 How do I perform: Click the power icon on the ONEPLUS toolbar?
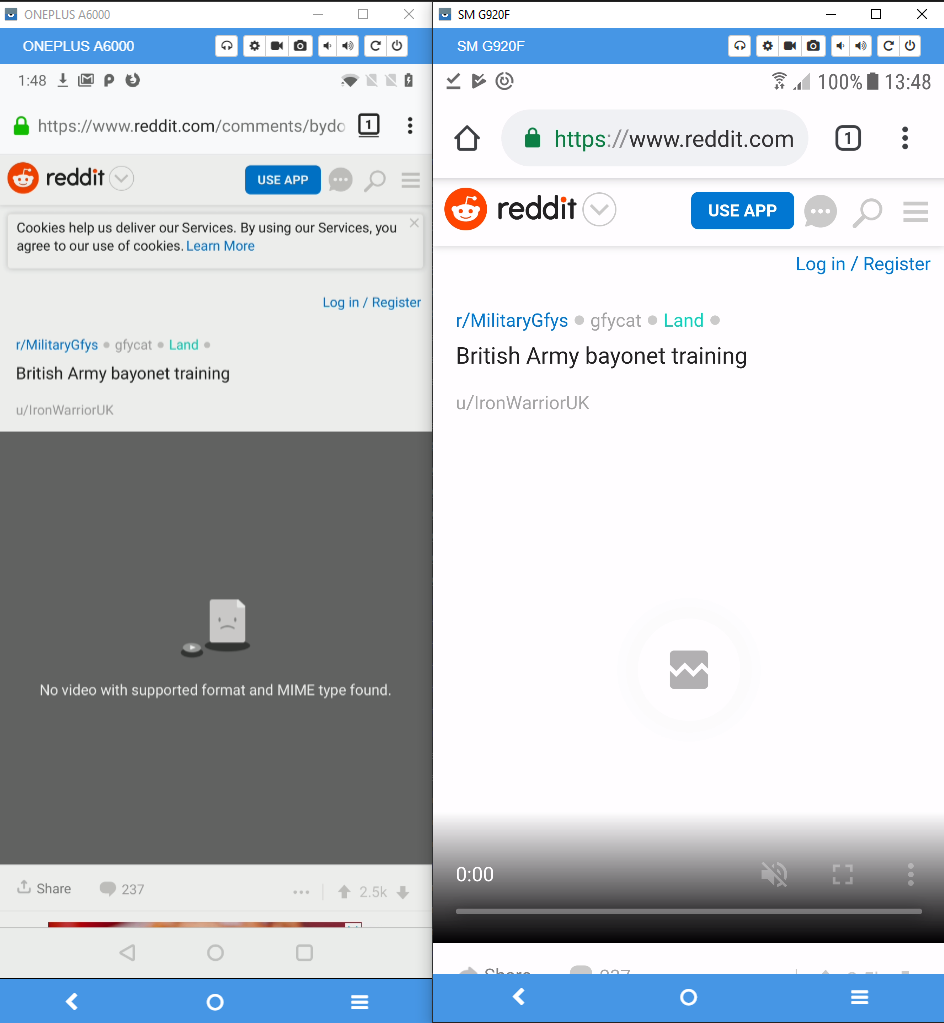pyautogui.click(x=396, y=46)
